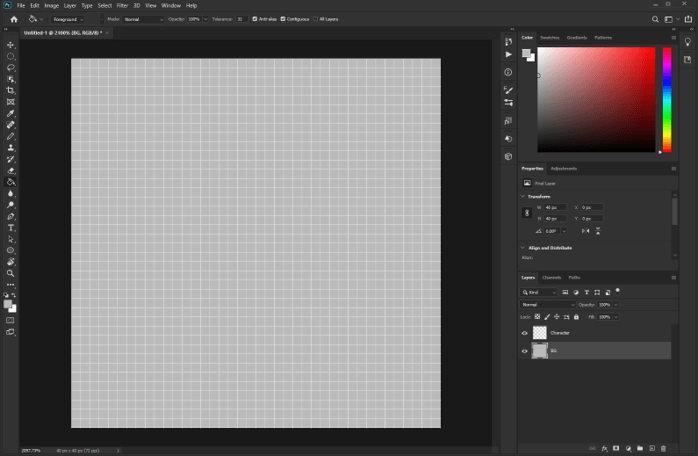
Task: Switch to the Adjustments tab
Action: [563, 168]
